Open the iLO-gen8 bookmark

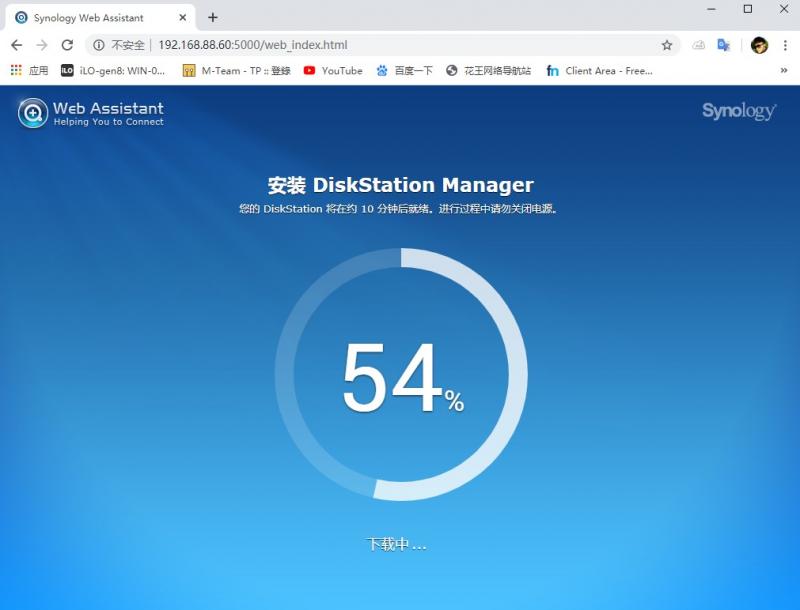(x=113, y=70)
